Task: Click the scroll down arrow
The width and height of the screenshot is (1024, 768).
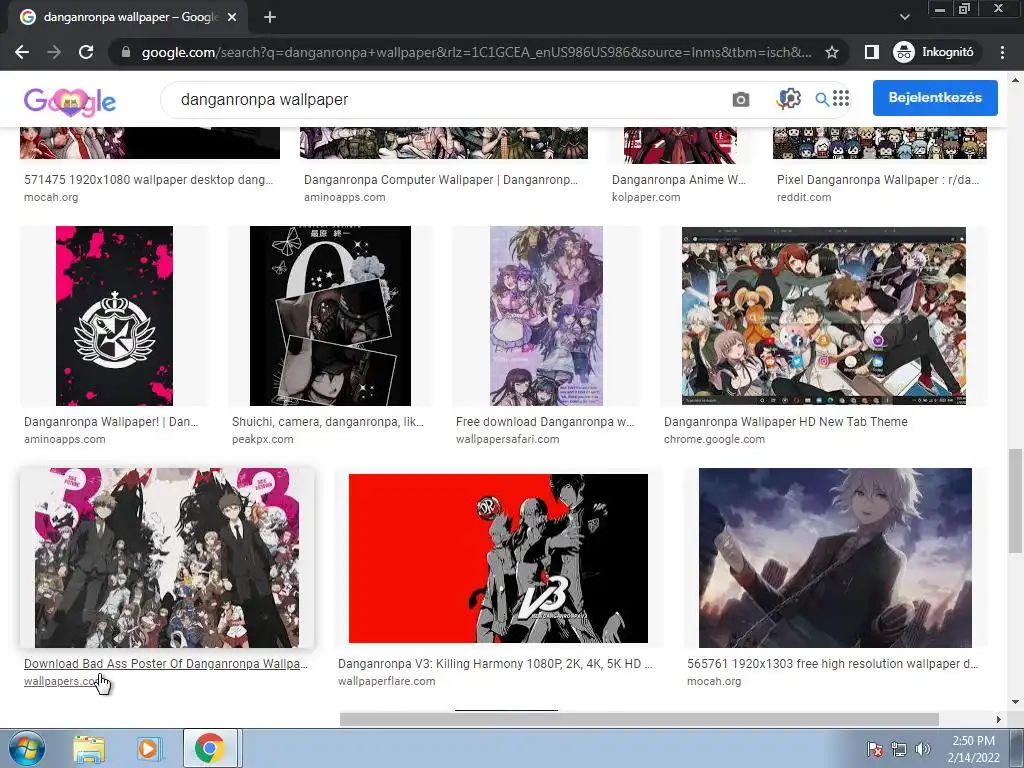Action: pos(1015,703)
